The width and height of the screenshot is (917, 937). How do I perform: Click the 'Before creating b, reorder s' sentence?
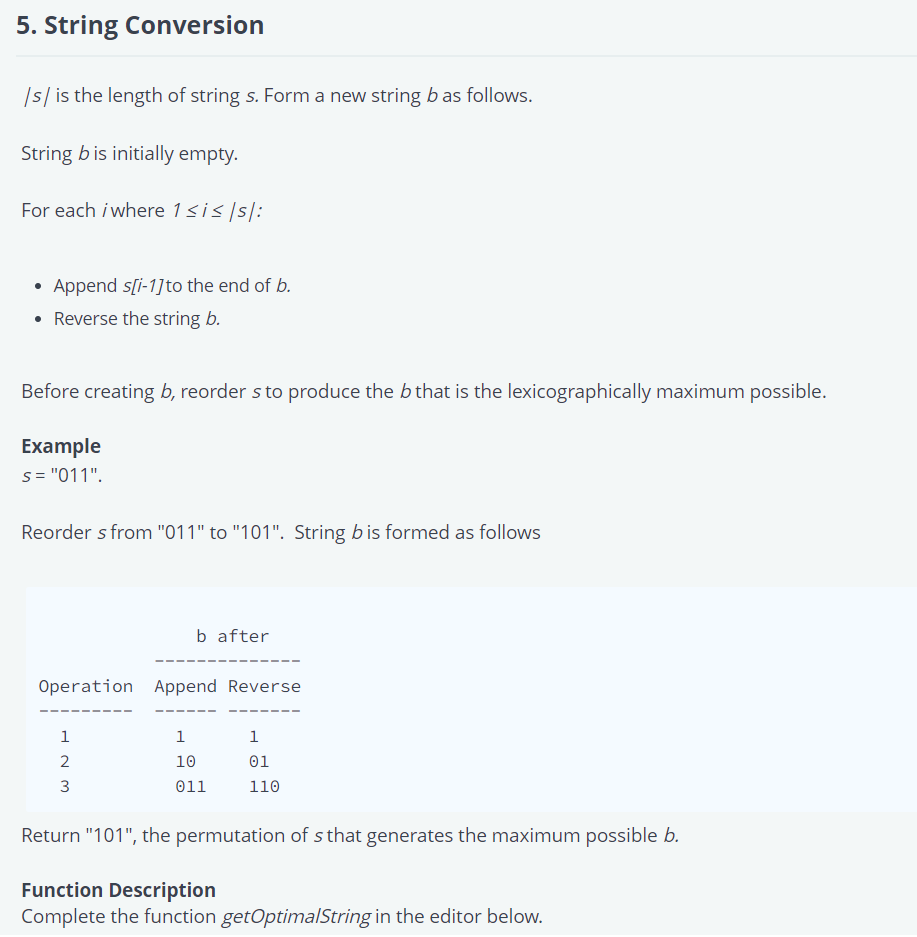click(x=424, y=391)
